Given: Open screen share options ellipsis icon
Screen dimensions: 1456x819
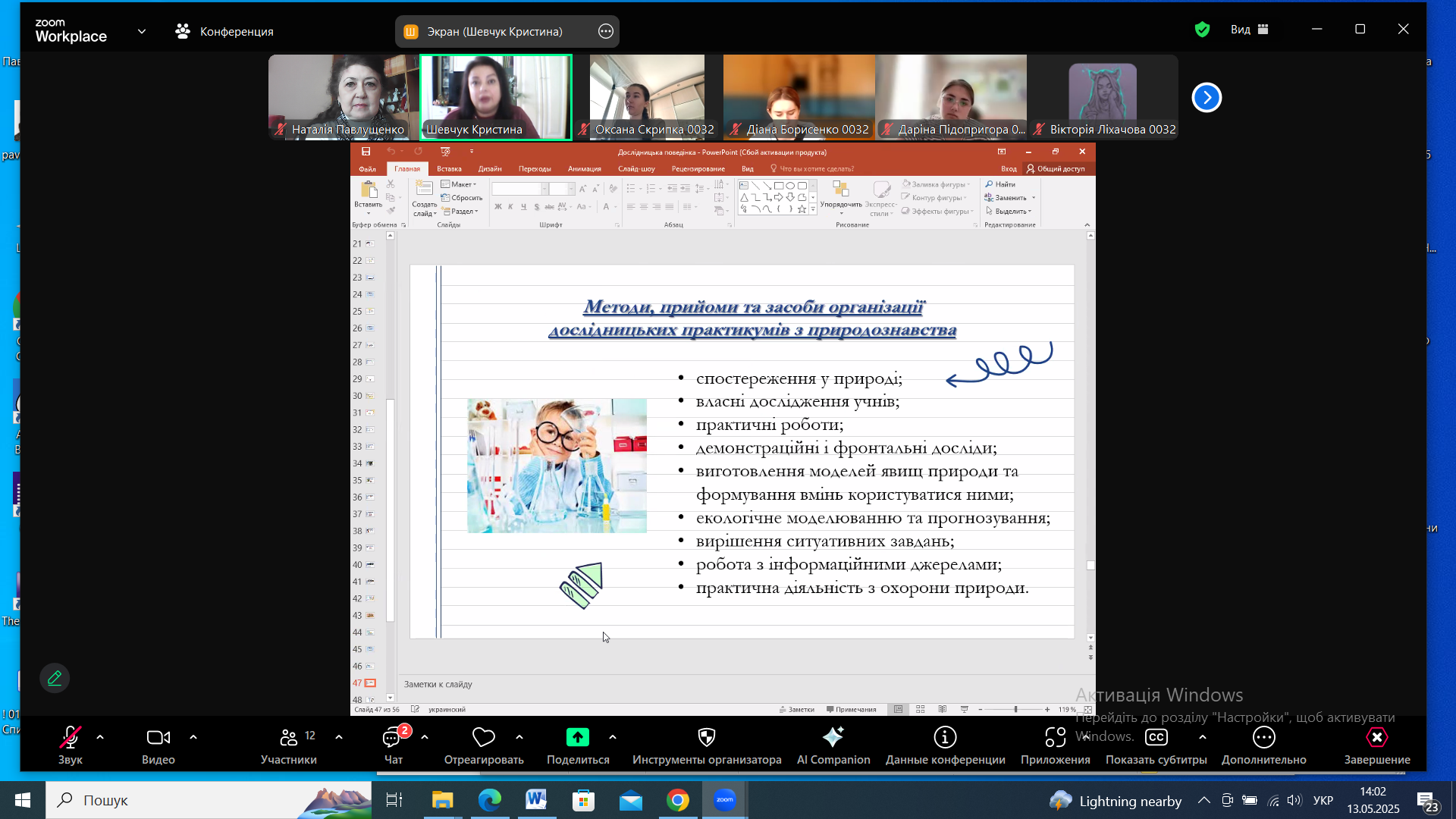Looking at the screenshot, I should 606,31.
